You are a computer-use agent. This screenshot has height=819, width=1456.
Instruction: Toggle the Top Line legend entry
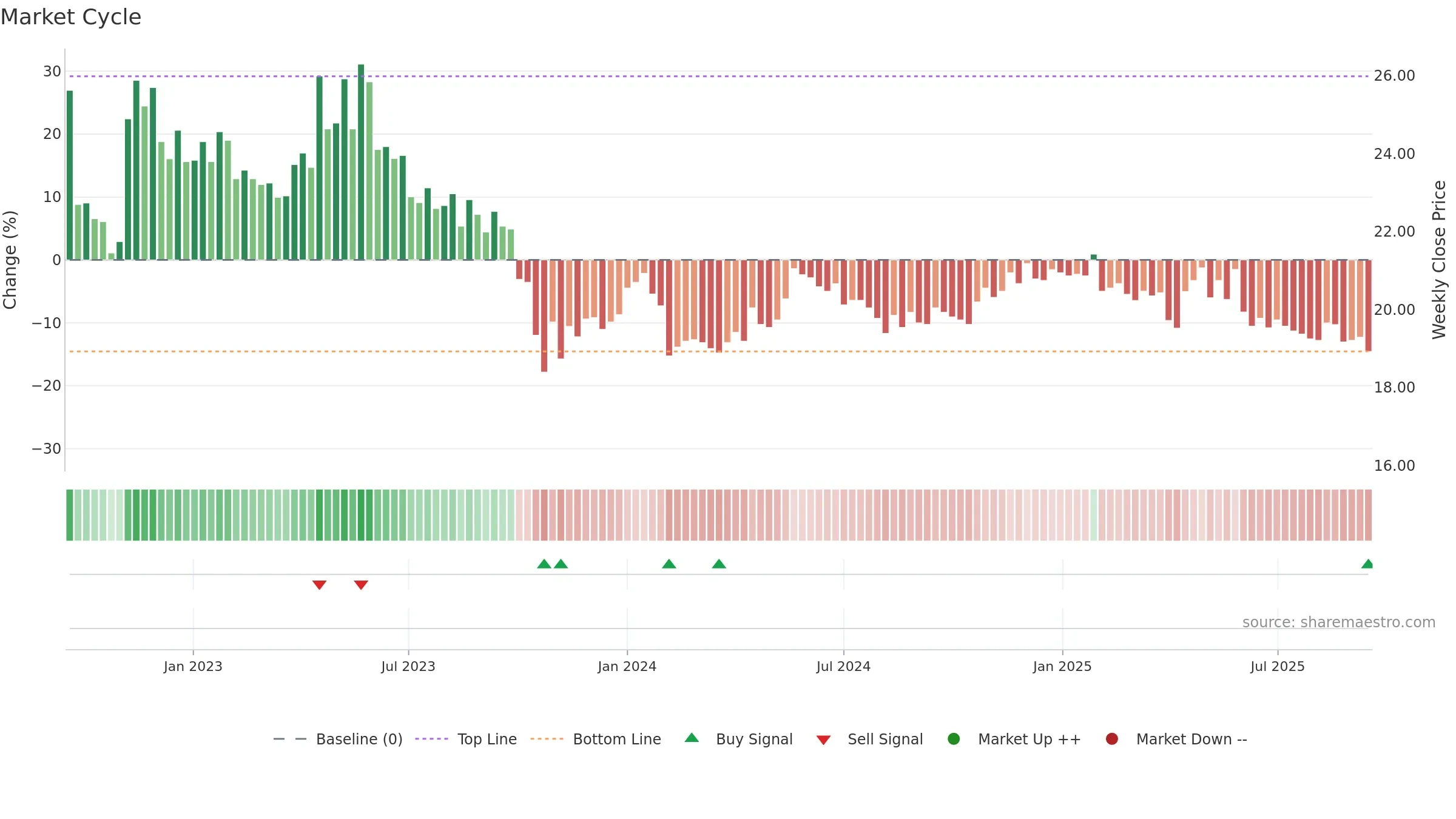[487, 739]
